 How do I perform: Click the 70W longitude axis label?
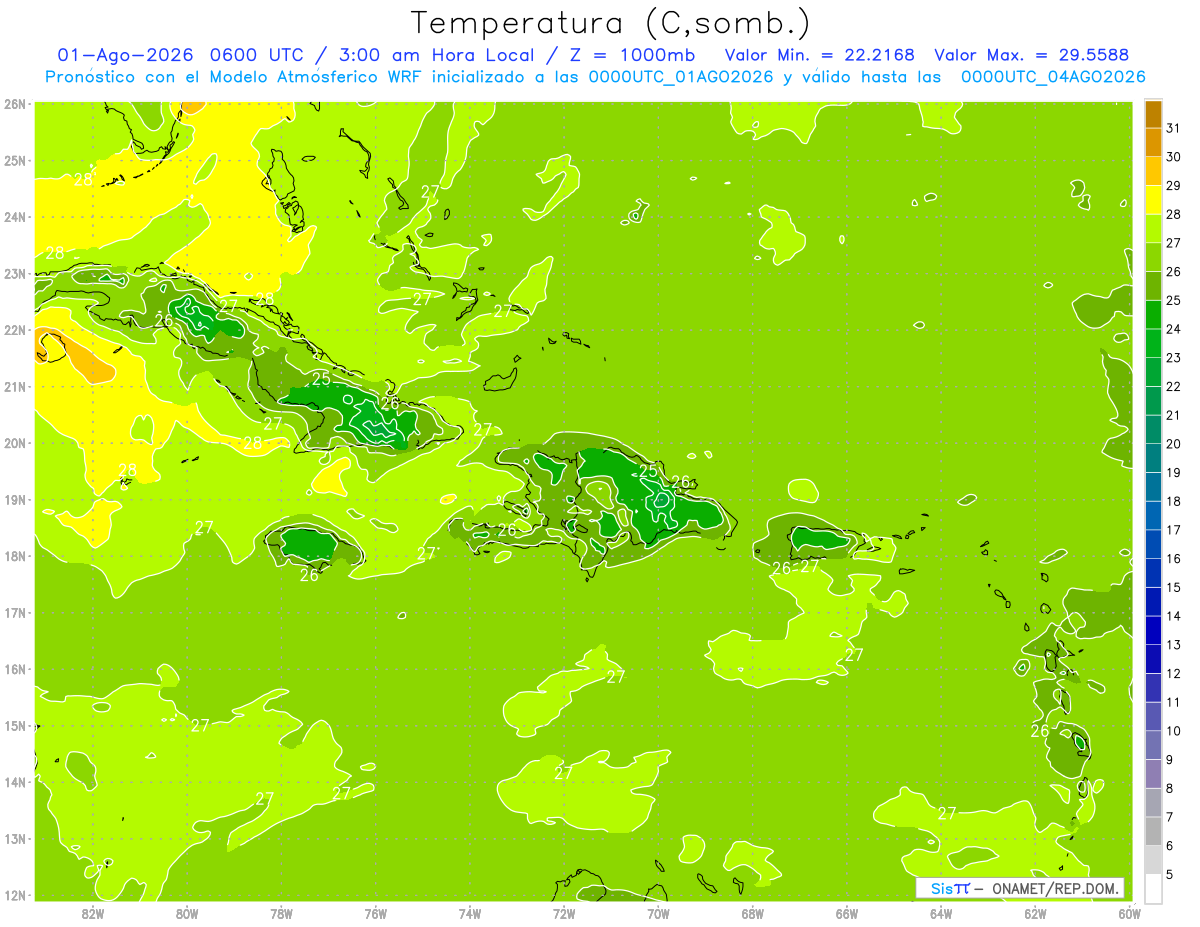658,913
